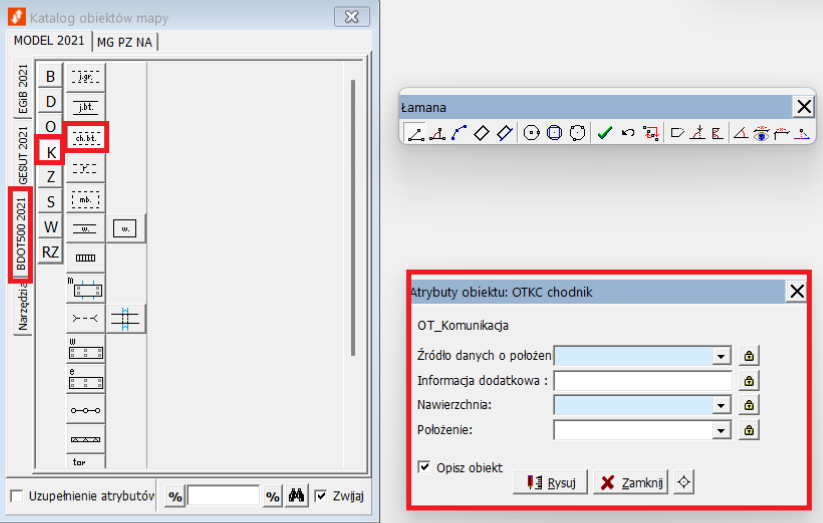
Task: Click the Informacja dodatkowa text field
Action: tap(643, 380)
